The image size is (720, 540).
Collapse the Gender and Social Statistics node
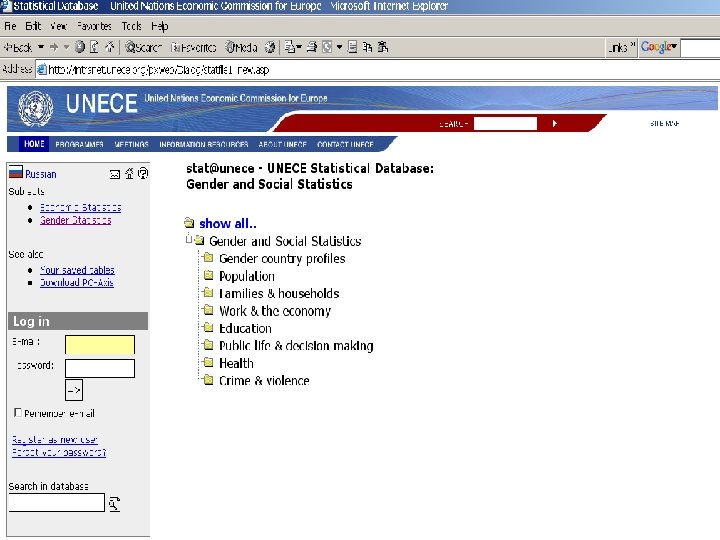pos(188,239)
